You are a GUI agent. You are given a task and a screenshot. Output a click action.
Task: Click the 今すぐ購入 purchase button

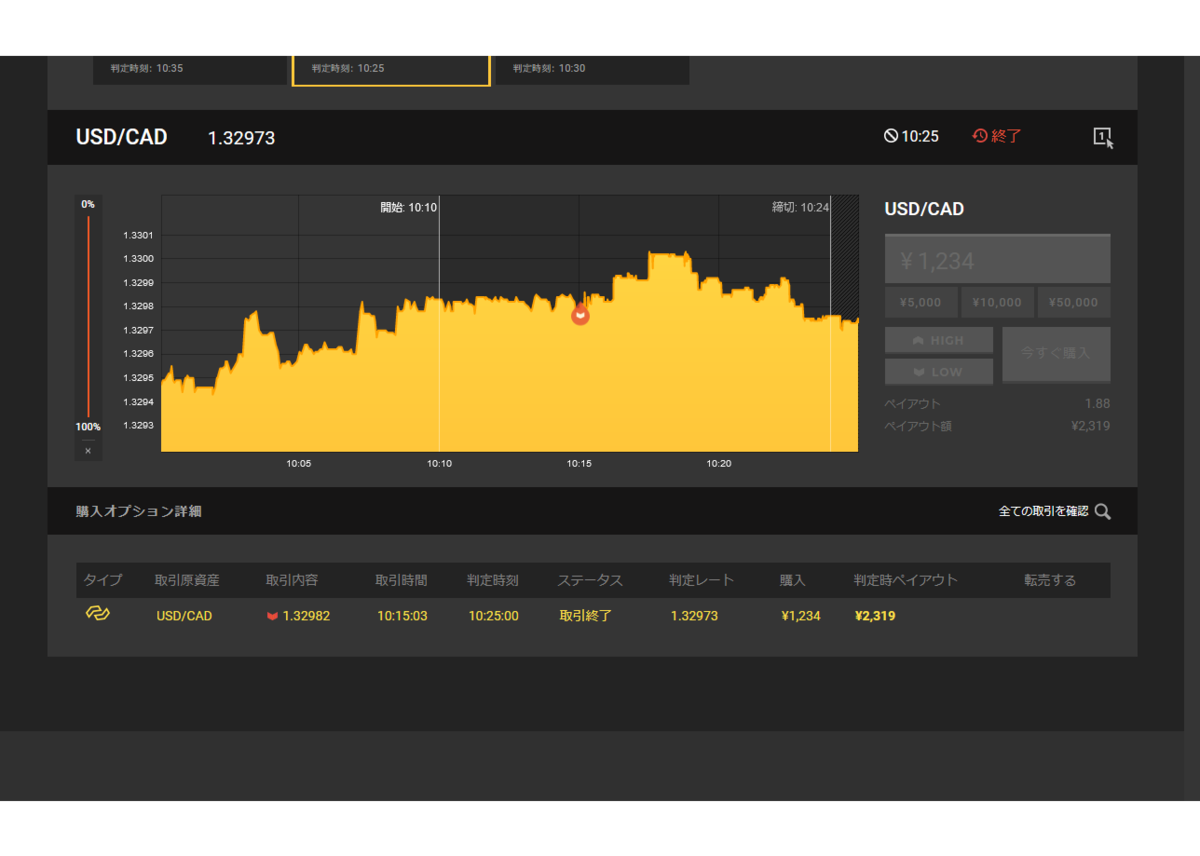coord(1056,354)
